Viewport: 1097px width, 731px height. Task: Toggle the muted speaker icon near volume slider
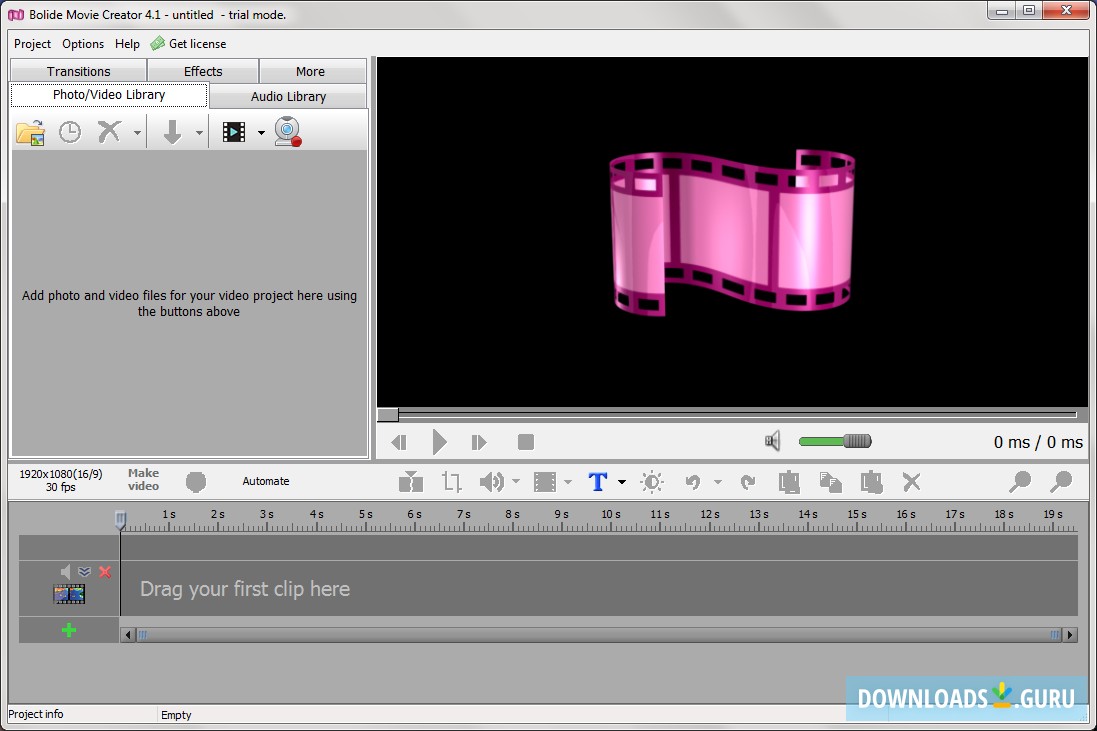[772, 441]
